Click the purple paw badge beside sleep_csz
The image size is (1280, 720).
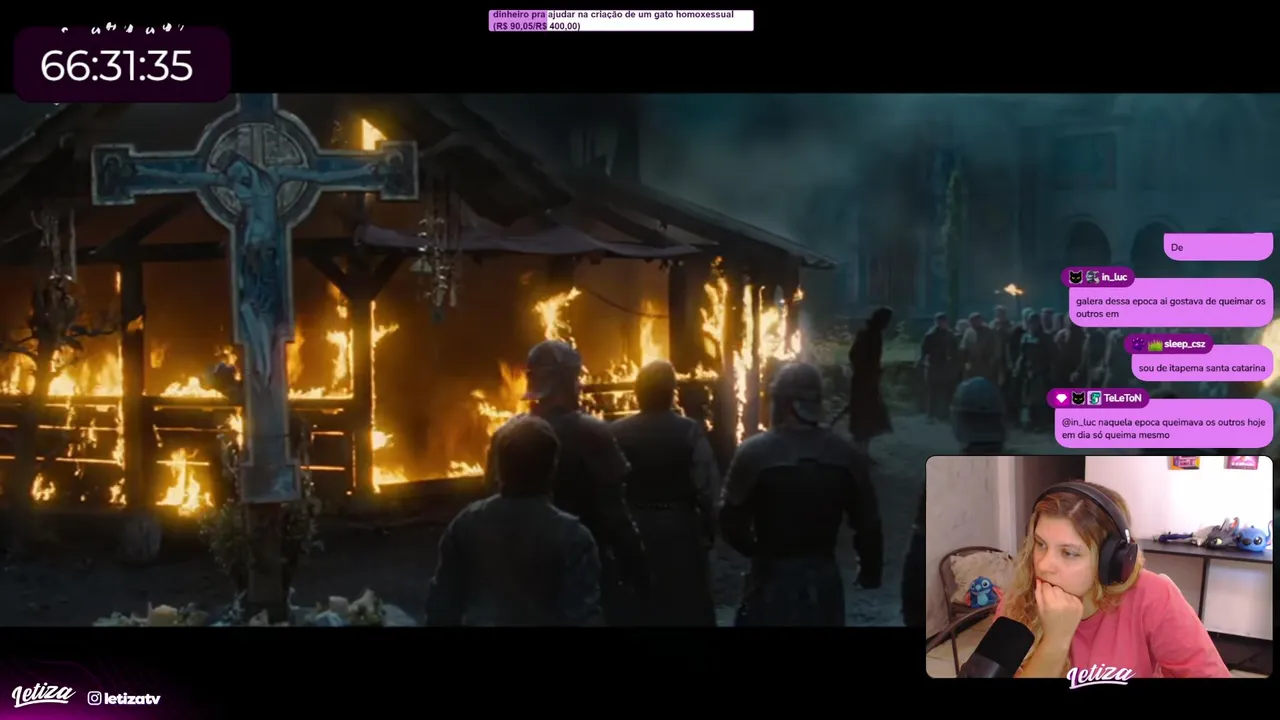point(1138,344)
